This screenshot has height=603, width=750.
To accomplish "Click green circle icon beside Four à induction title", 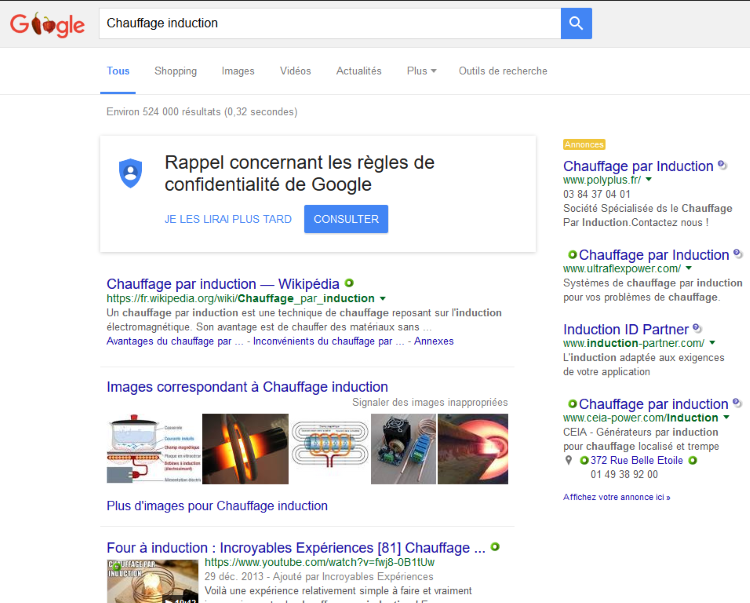I will pos(495,547).
